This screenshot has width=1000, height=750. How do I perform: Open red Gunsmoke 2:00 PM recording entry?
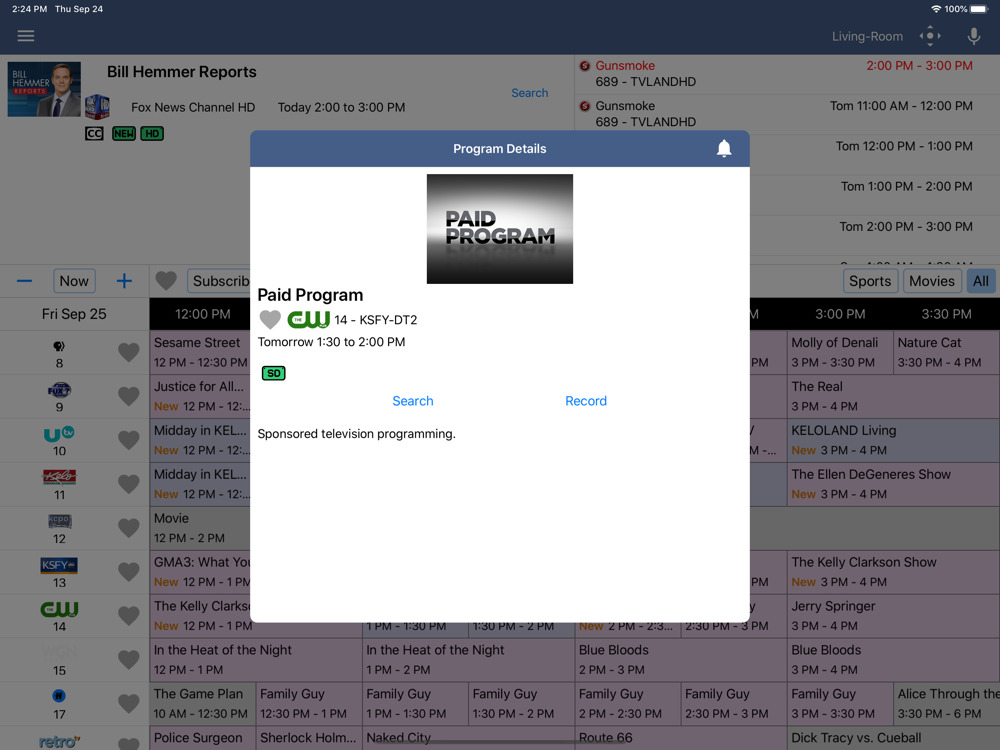click(x=786, y=74)
